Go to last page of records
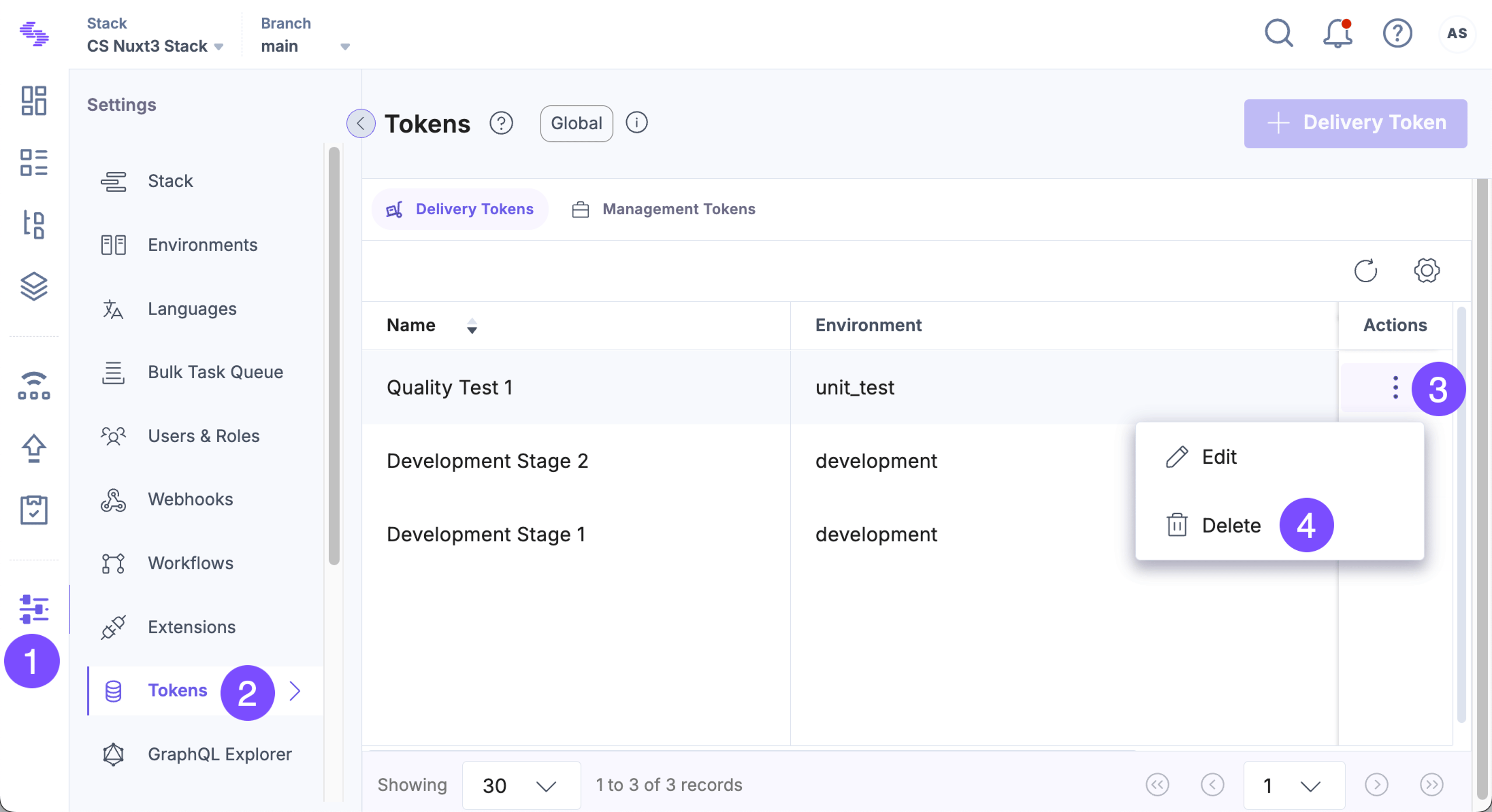 click(x=1431, y=785)
